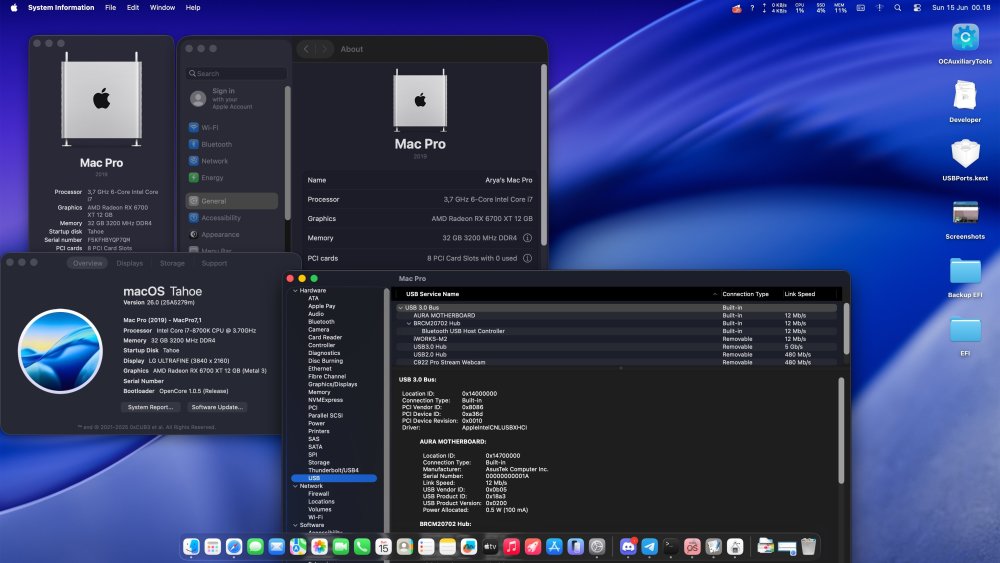Open the Mail app in the Dock
Image resolution: width=1000 pixels, height=563 pixels.
277,546
